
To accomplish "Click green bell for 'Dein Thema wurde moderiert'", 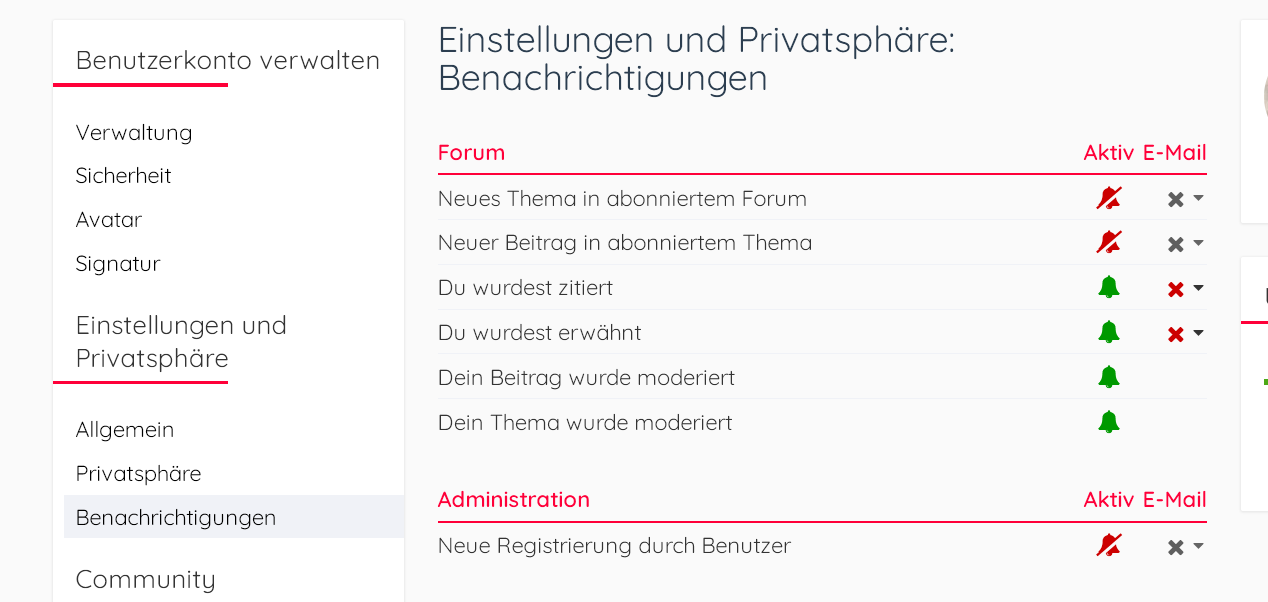I will [x=1108, y=422].
